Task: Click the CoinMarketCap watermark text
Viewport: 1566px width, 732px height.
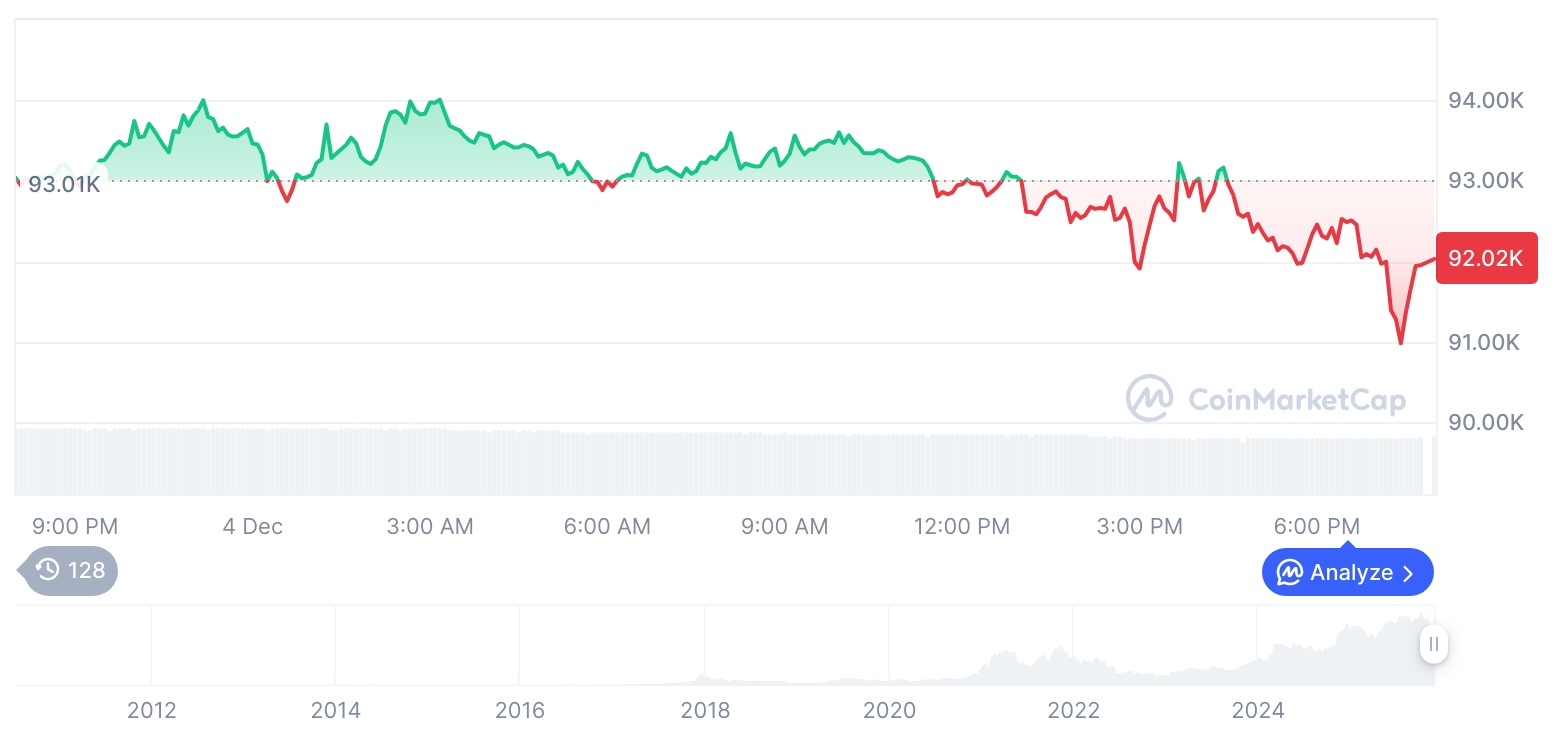Action: (x=1296, y=400)
